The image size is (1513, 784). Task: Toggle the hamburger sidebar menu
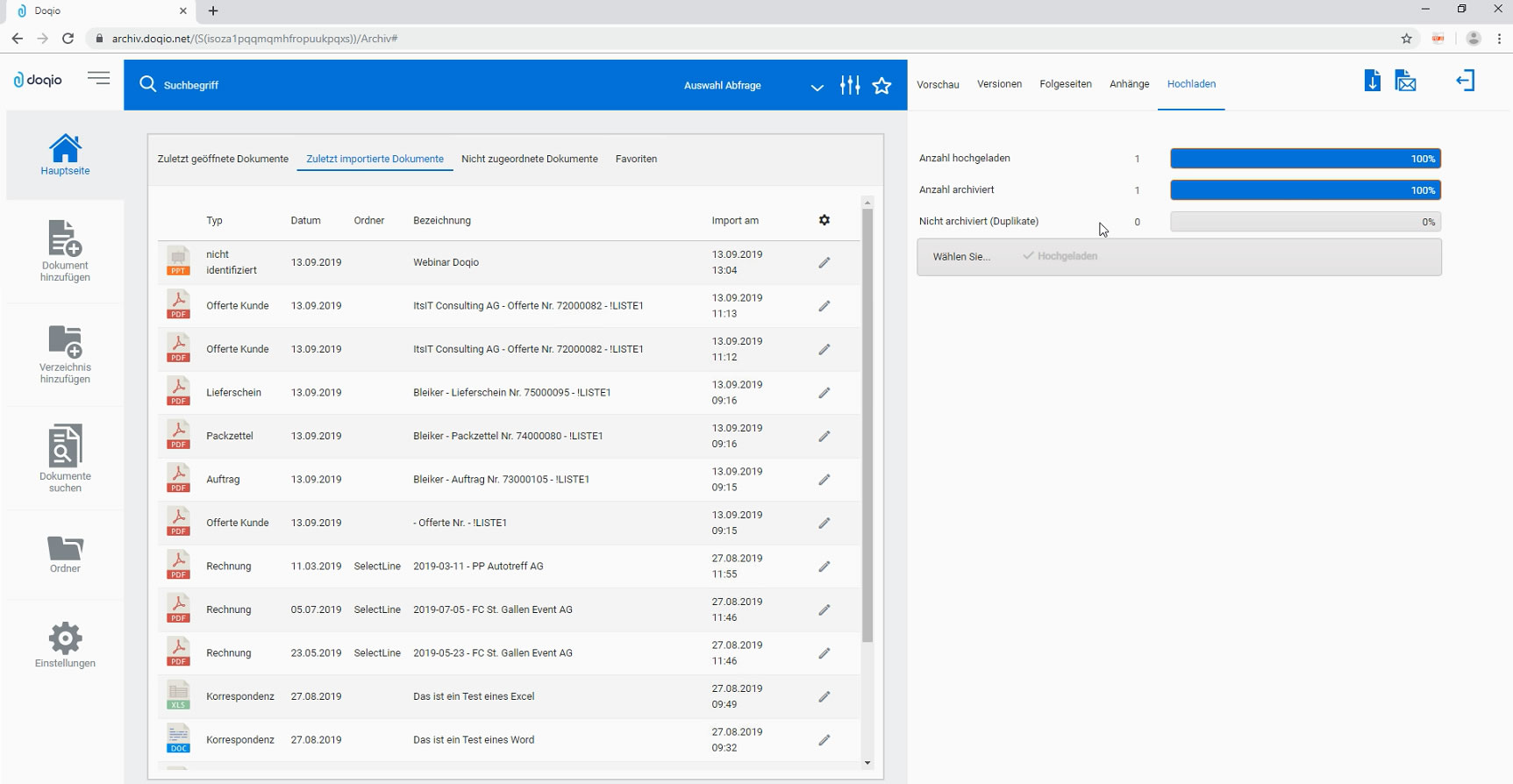point(99,79)
